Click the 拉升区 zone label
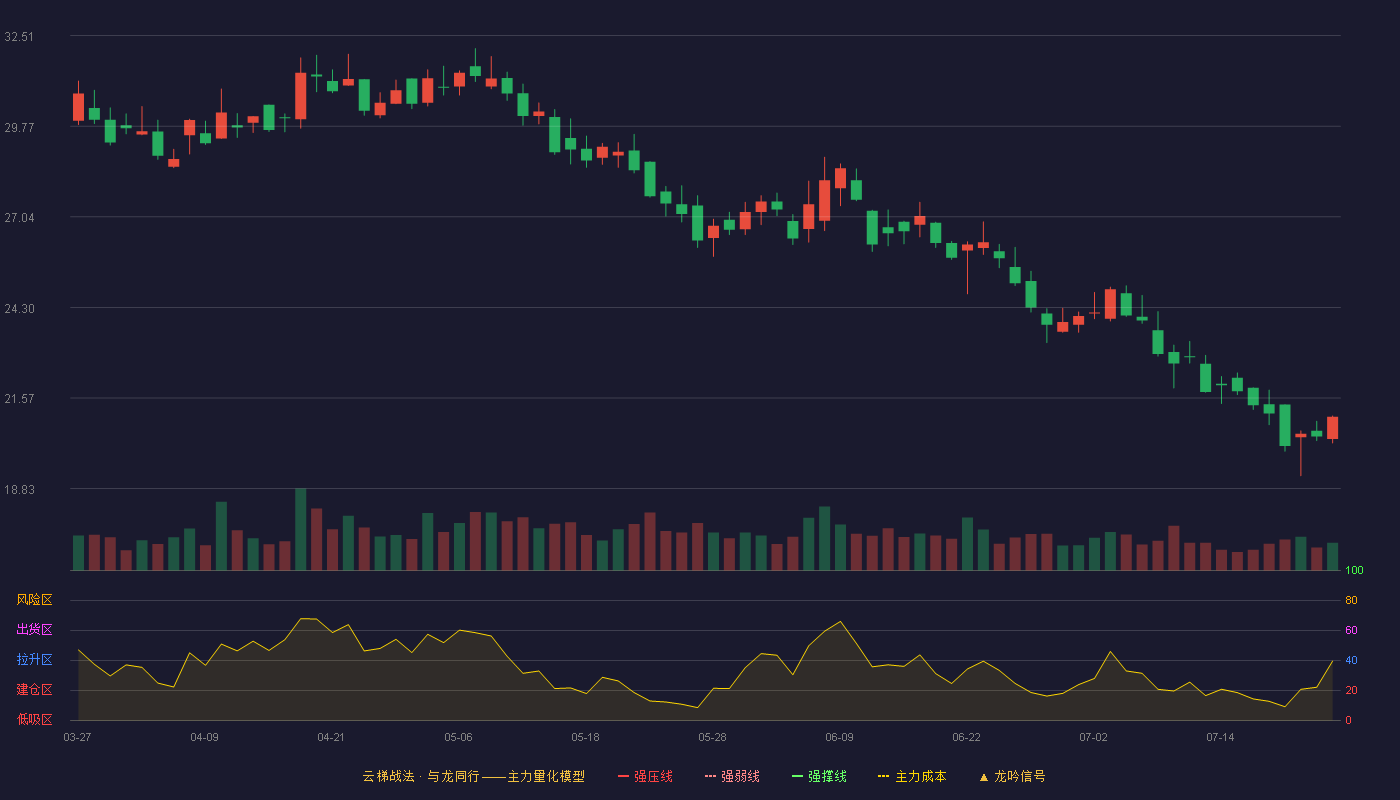The height and width of the screenshot is (800, 1400). point(34,660)
